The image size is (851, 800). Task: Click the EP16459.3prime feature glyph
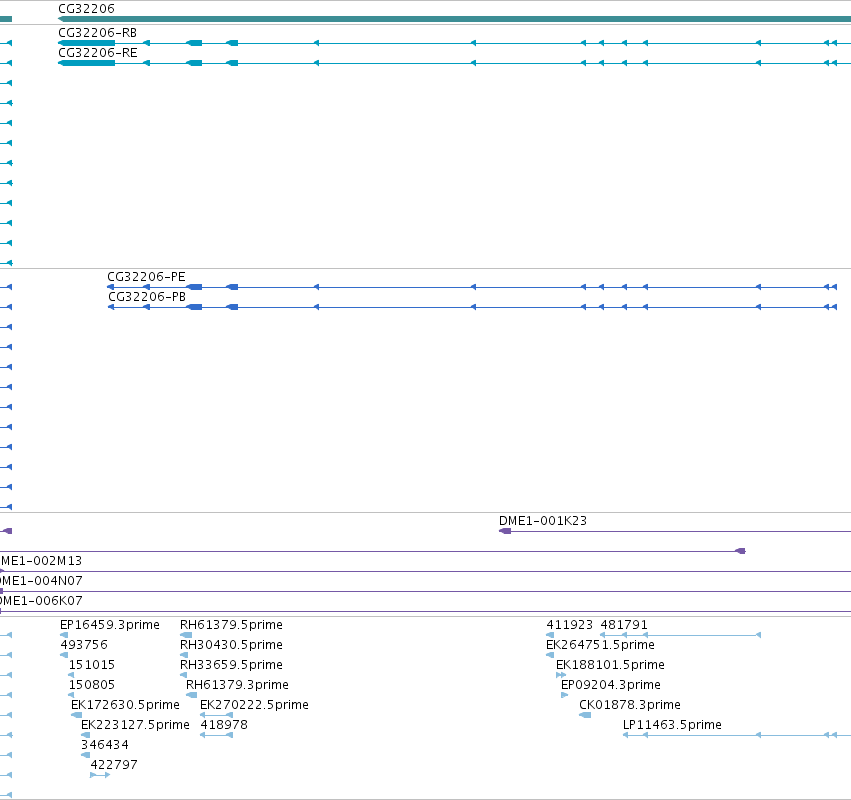[x=64, y=635]
